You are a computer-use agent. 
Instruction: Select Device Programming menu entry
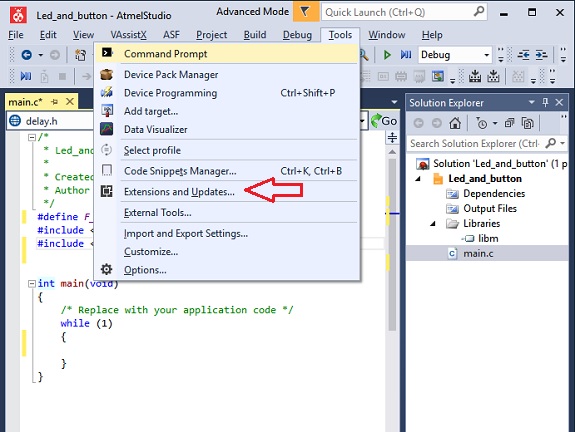(227, 93)
